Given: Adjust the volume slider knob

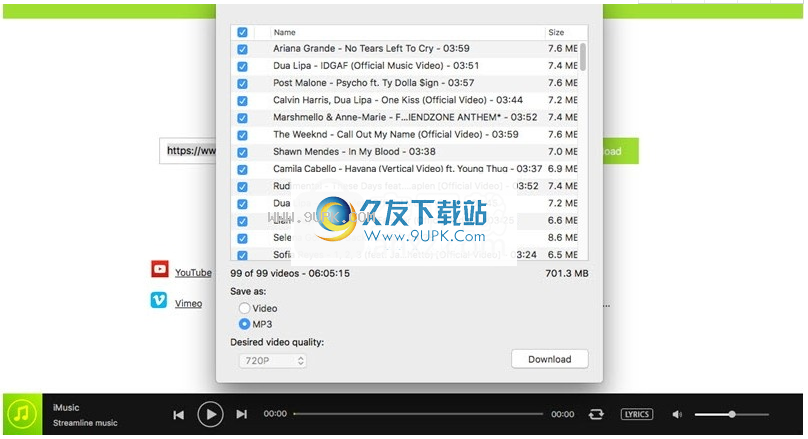Looking at the screenshot, I should point(732,414).
